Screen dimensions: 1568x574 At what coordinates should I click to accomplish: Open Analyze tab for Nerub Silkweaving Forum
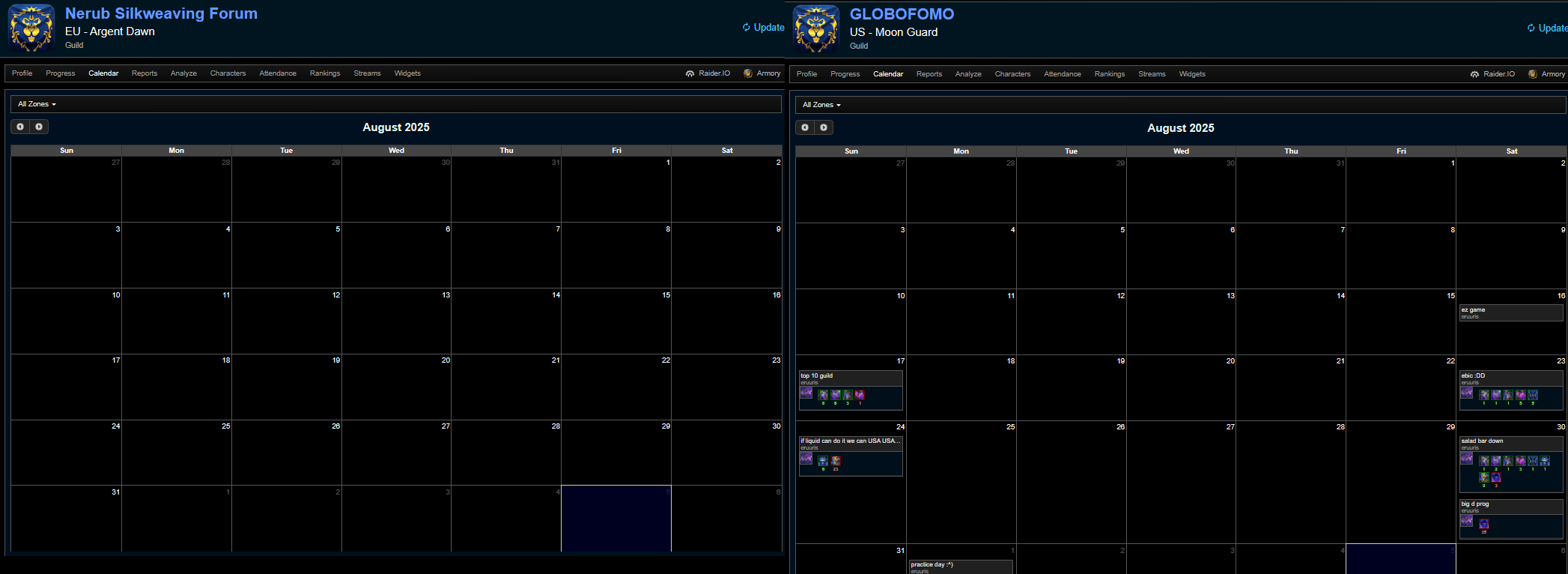click(183, 73)
